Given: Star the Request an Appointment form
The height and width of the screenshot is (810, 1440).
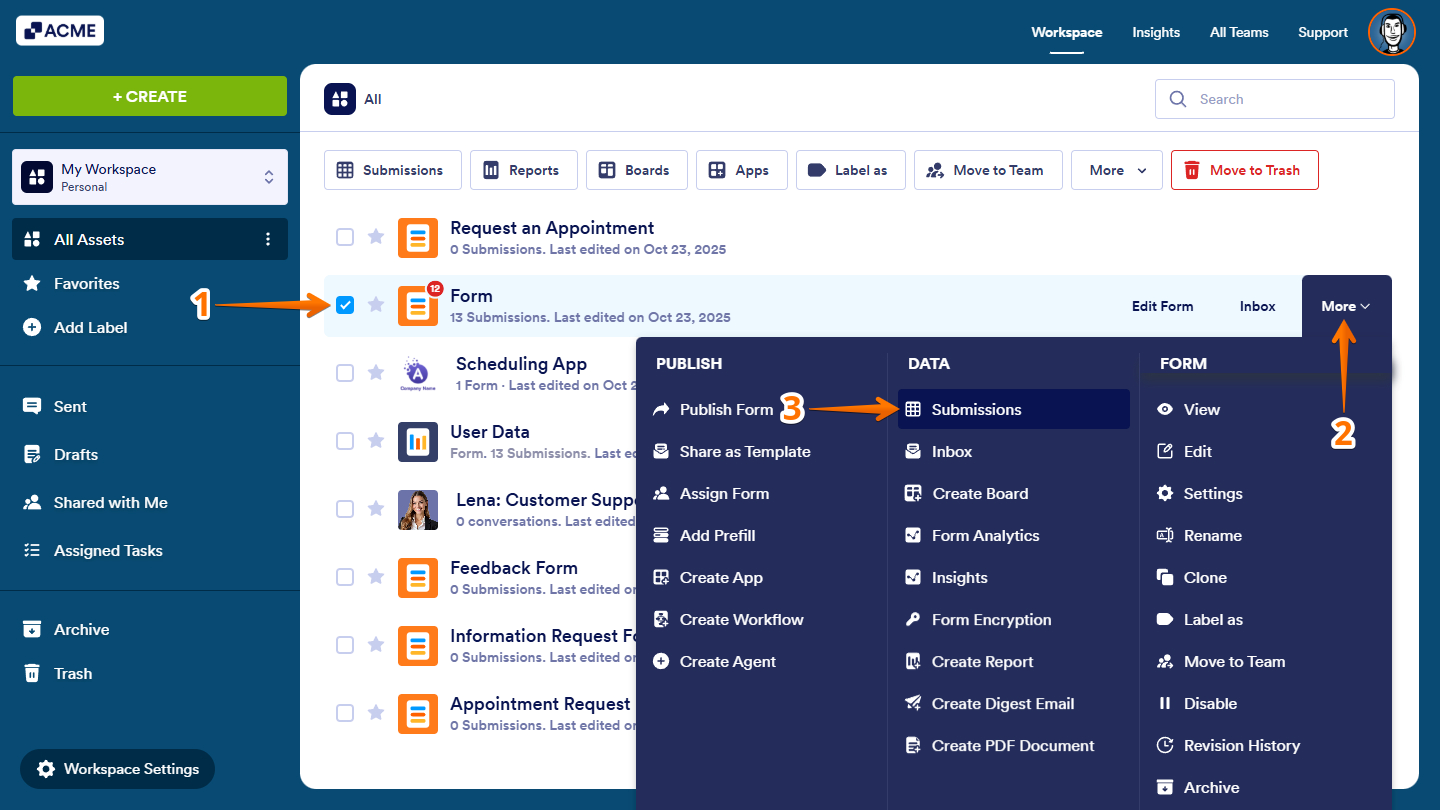Looking at the screenshot, I should (376, 237).
